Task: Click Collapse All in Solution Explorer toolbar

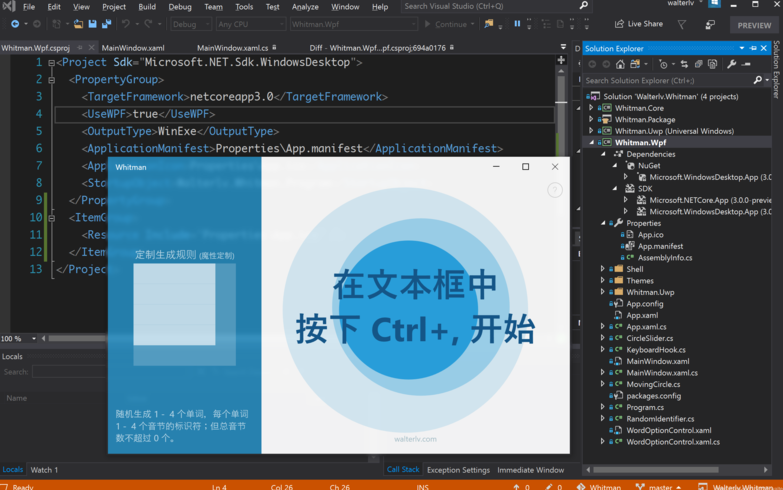Action: 698,64
